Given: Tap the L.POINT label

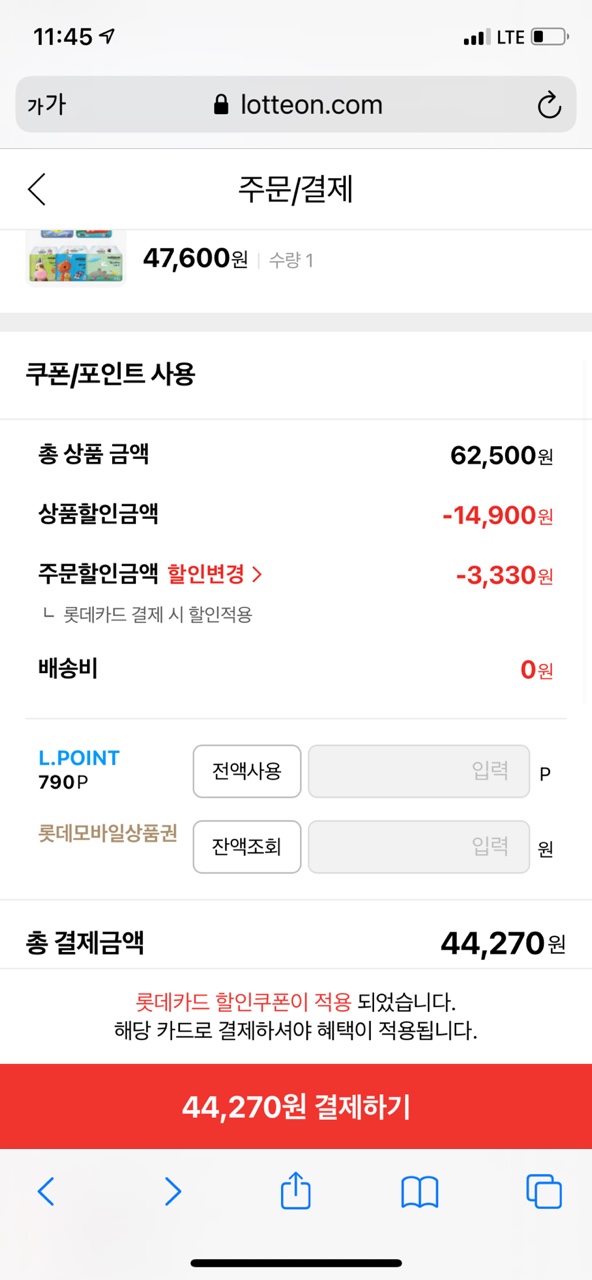Looking at the screenshot, I should point(79,758).
